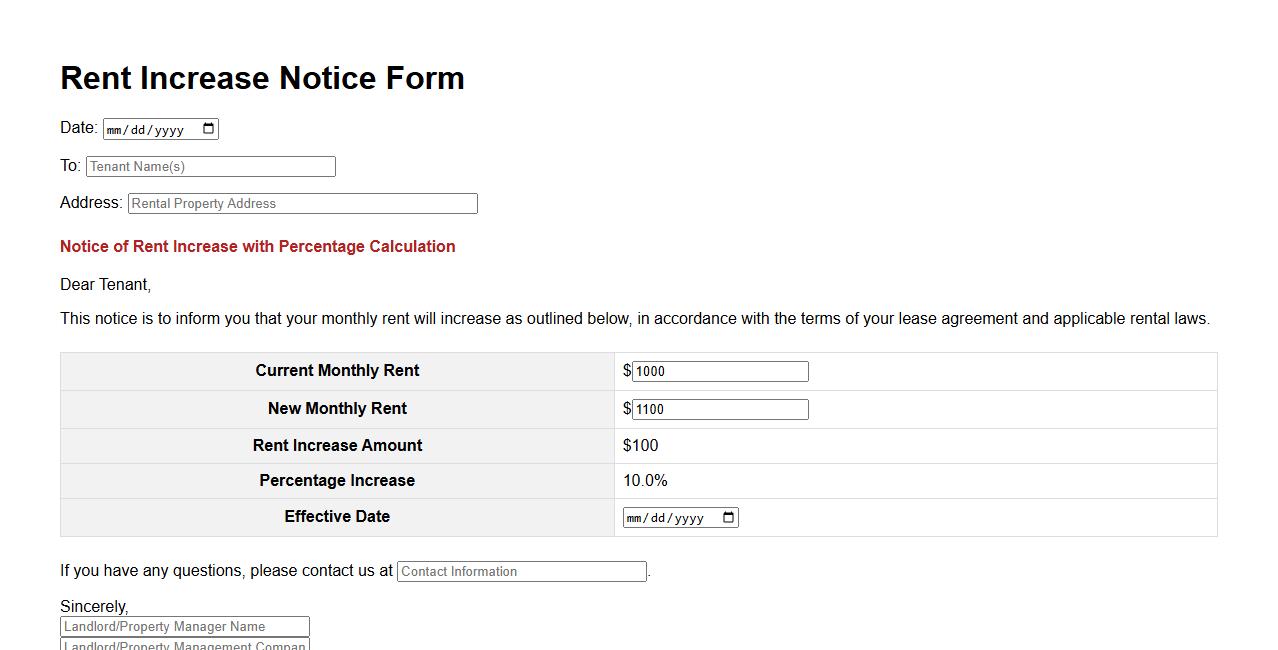
Task: Click the date picker icon next to Date label
Action: click(207, 128)
